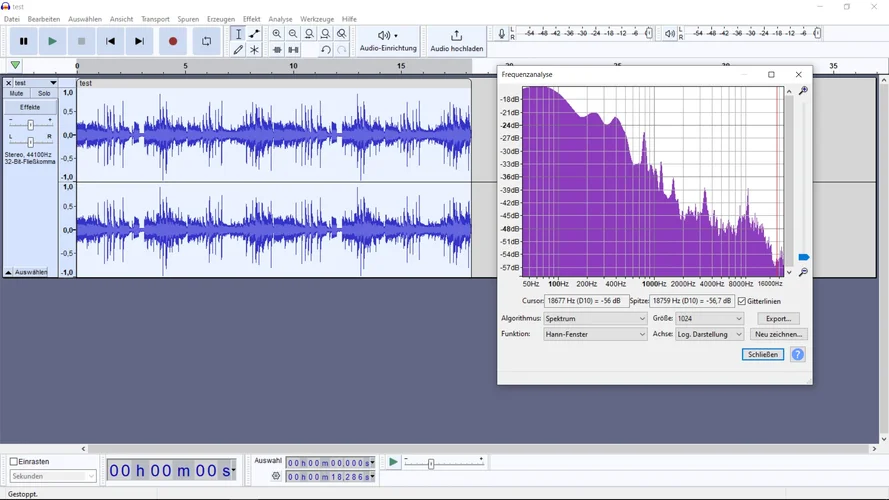Select the Selection (I-beam) tool
The image size is (889, 500).
point(238,34)
